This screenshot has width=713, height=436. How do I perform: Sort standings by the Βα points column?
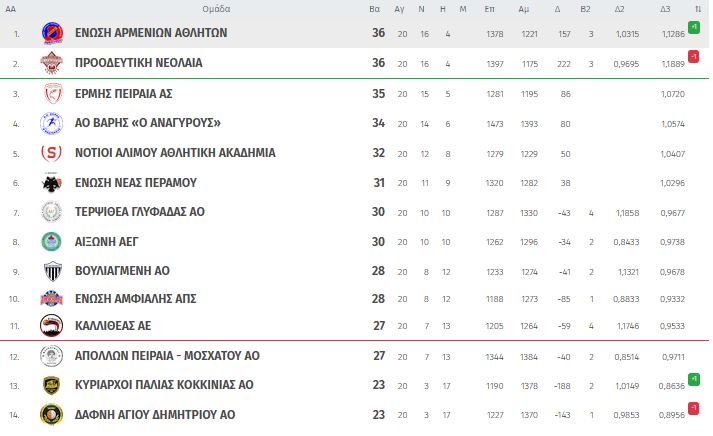374,9
